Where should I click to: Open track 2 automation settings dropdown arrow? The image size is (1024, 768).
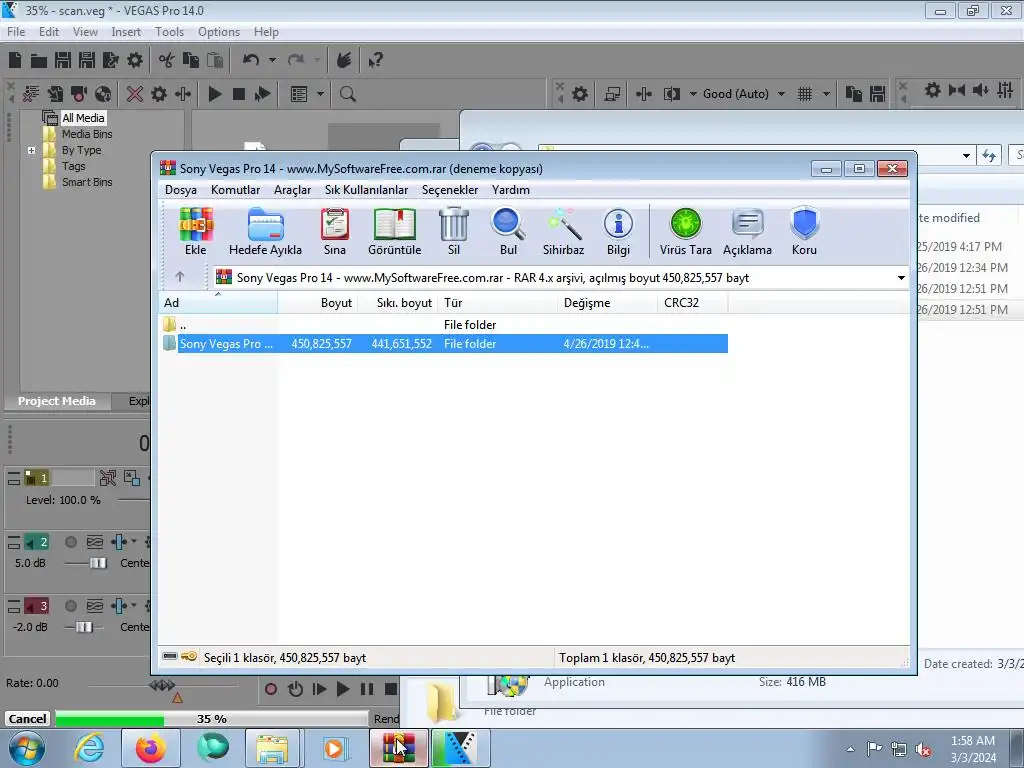134,541
